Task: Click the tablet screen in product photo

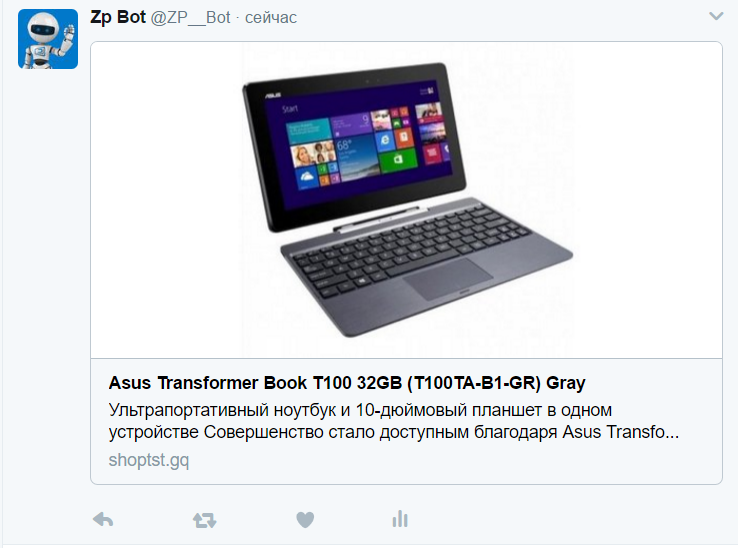Action: click(360, 144)
